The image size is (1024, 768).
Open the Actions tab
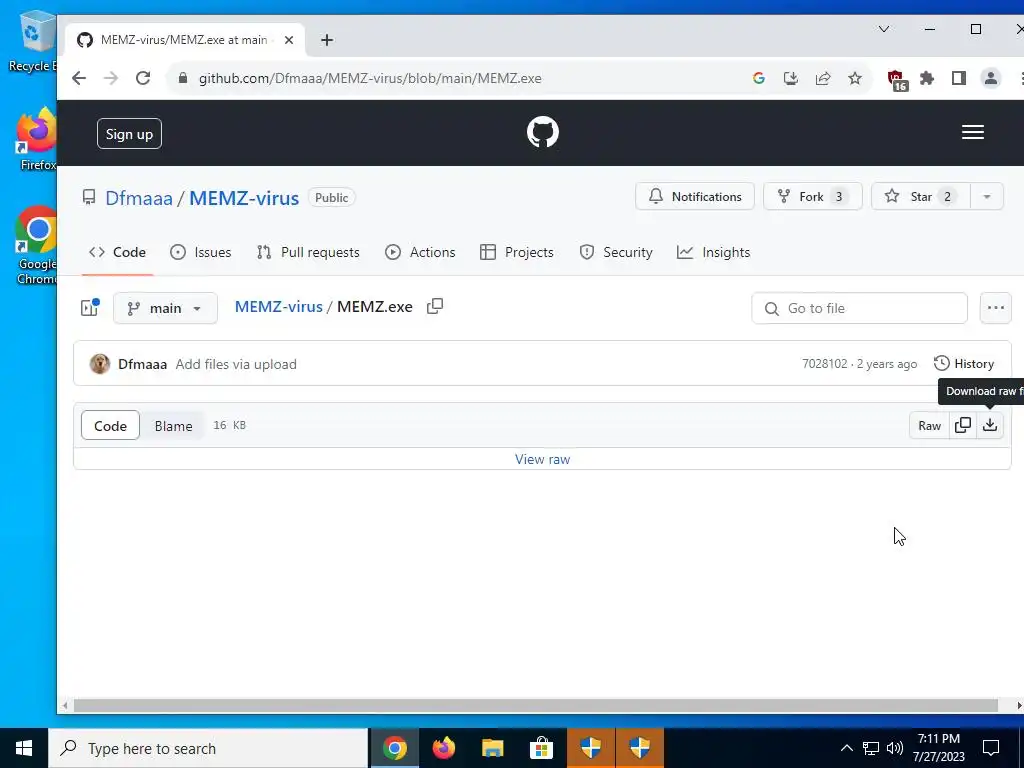[x=420, y=252]
